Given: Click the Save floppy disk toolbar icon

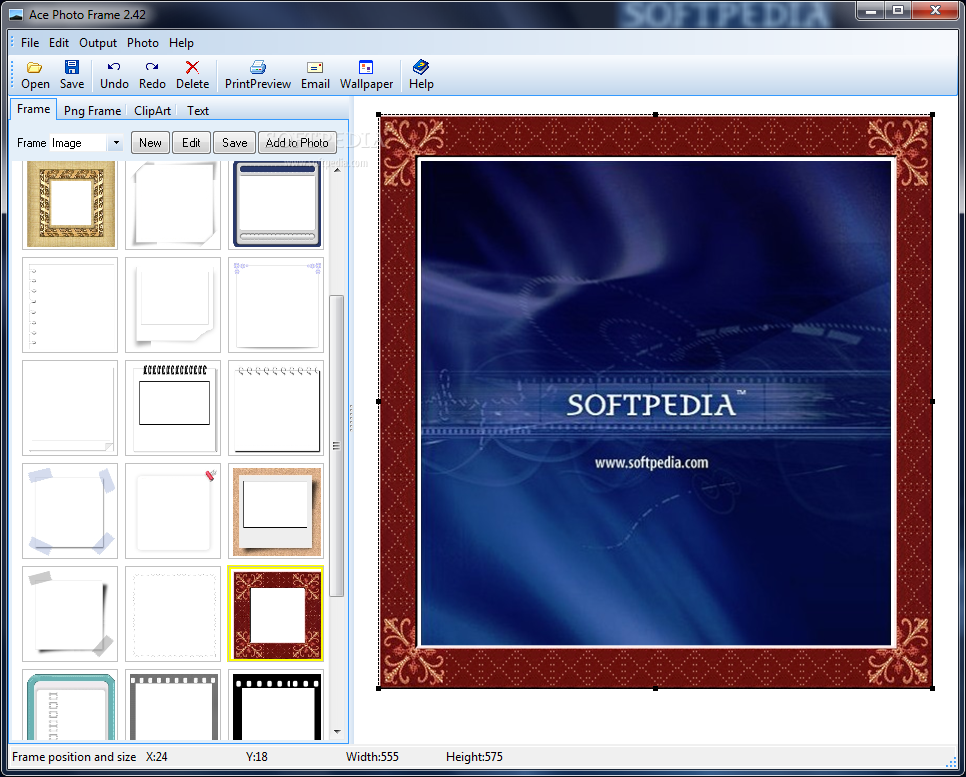Looking at the screenshot, I should pos(71,75).
